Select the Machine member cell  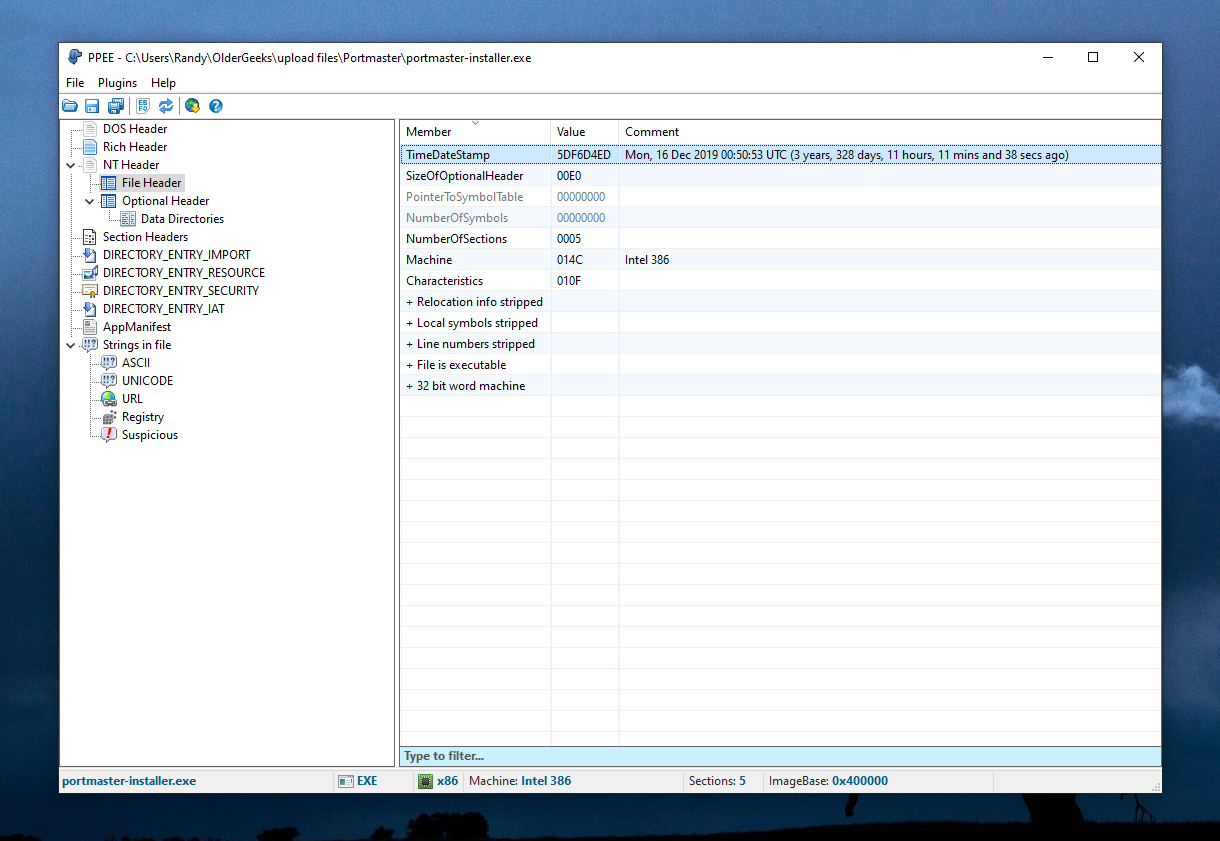[x=476, y=260]
